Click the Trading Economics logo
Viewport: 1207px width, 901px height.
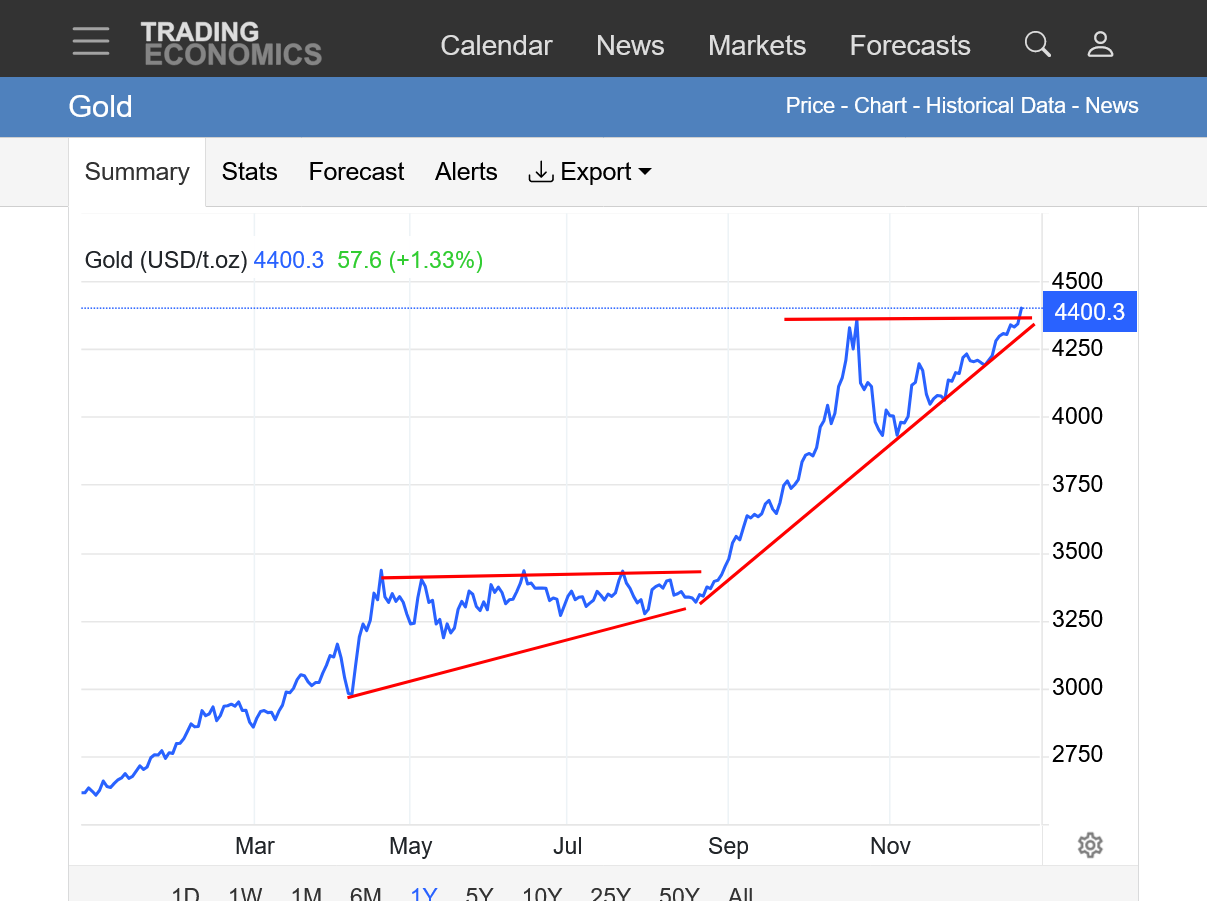click(230, 44)
